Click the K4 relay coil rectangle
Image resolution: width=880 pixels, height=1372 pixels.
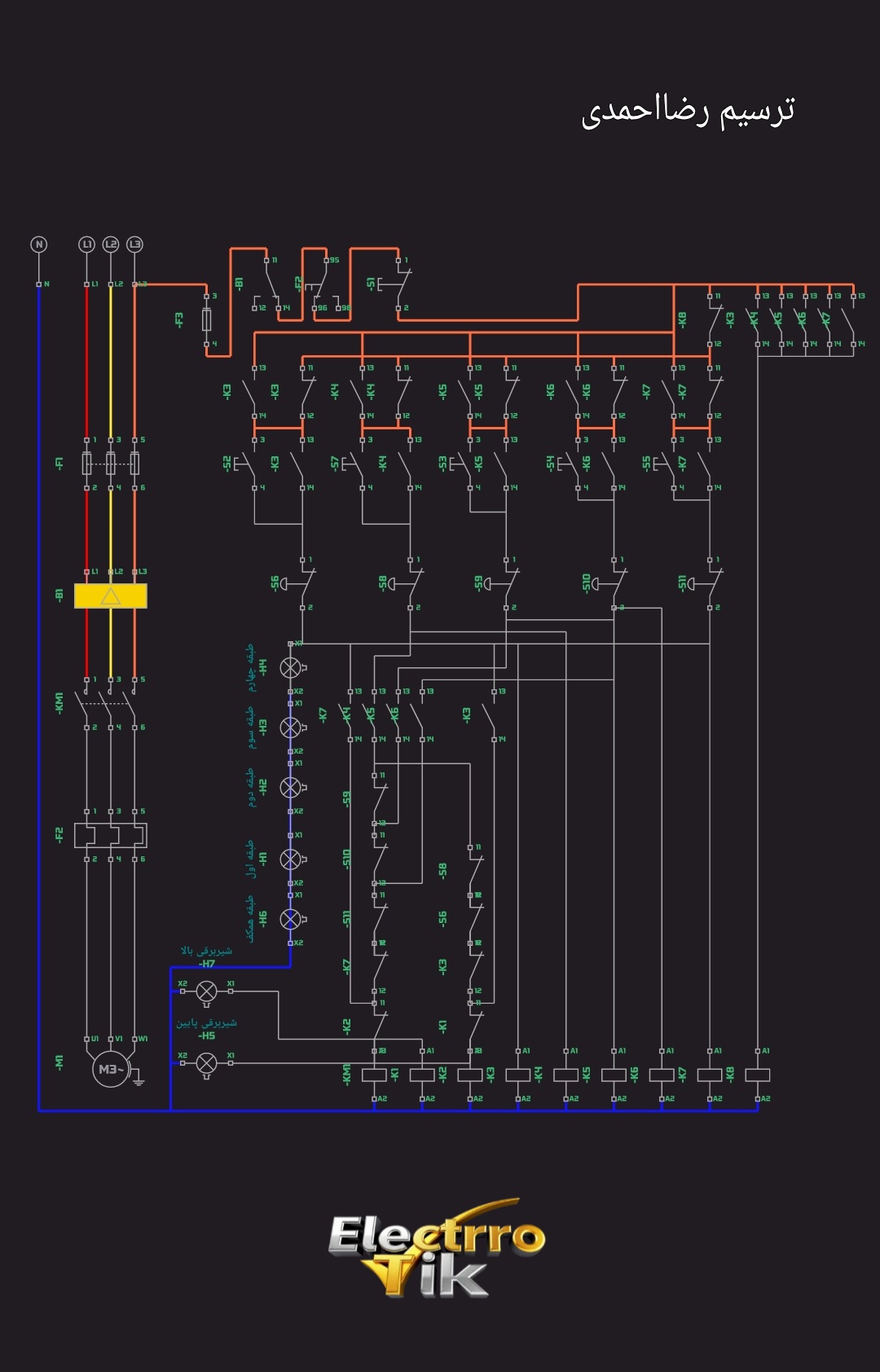pos(518,1075)
